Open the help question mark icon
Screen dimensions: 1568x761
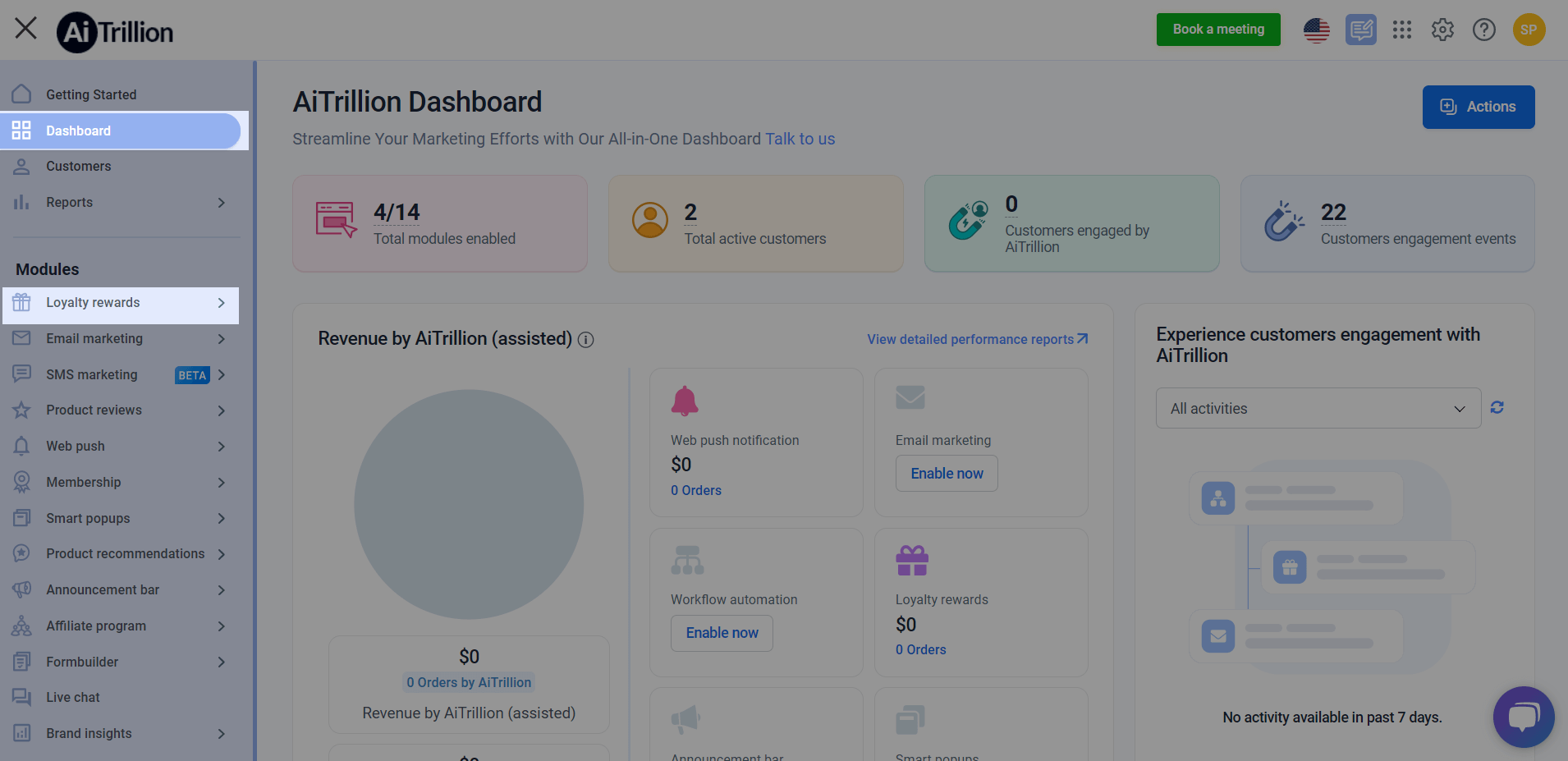[x=1484, y=30]
